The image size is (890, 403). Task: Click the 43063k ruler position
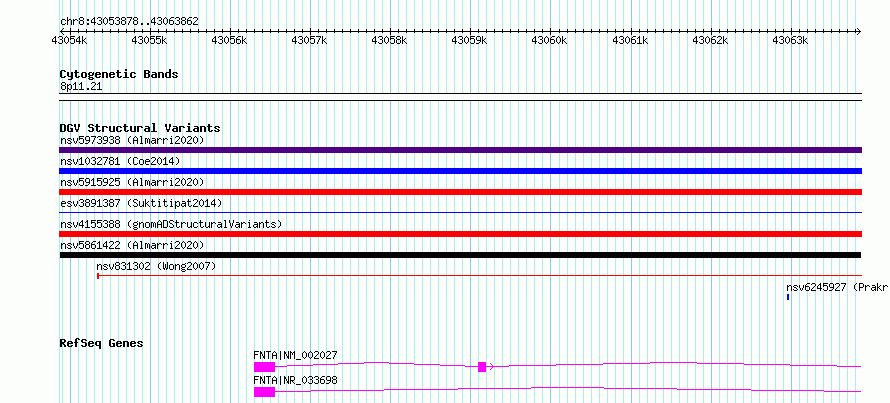tap(790, 41)
